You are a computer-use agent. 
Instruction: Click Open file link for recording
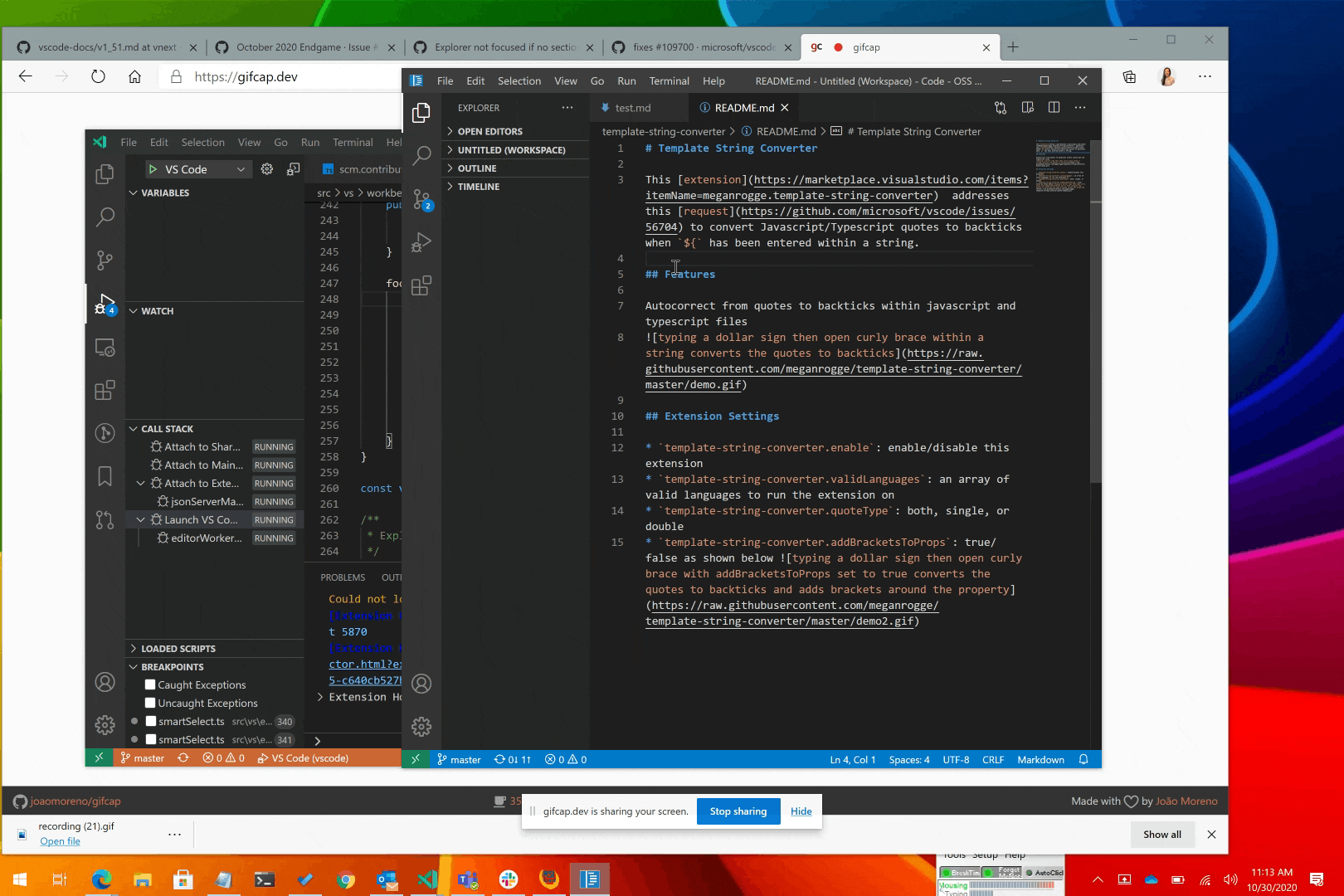(x=60, y=841)
